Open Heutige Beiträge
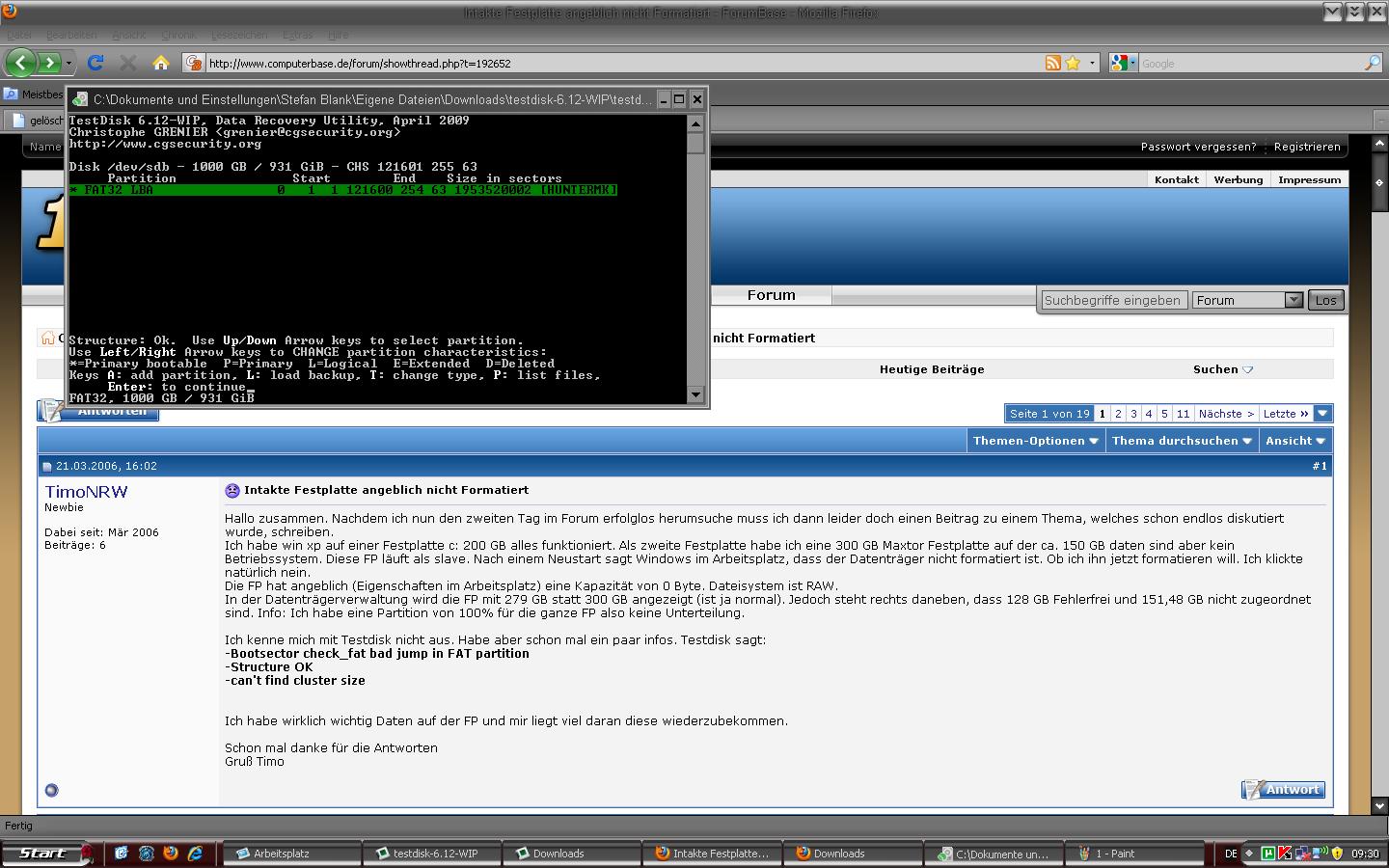 tap(932, 369)
